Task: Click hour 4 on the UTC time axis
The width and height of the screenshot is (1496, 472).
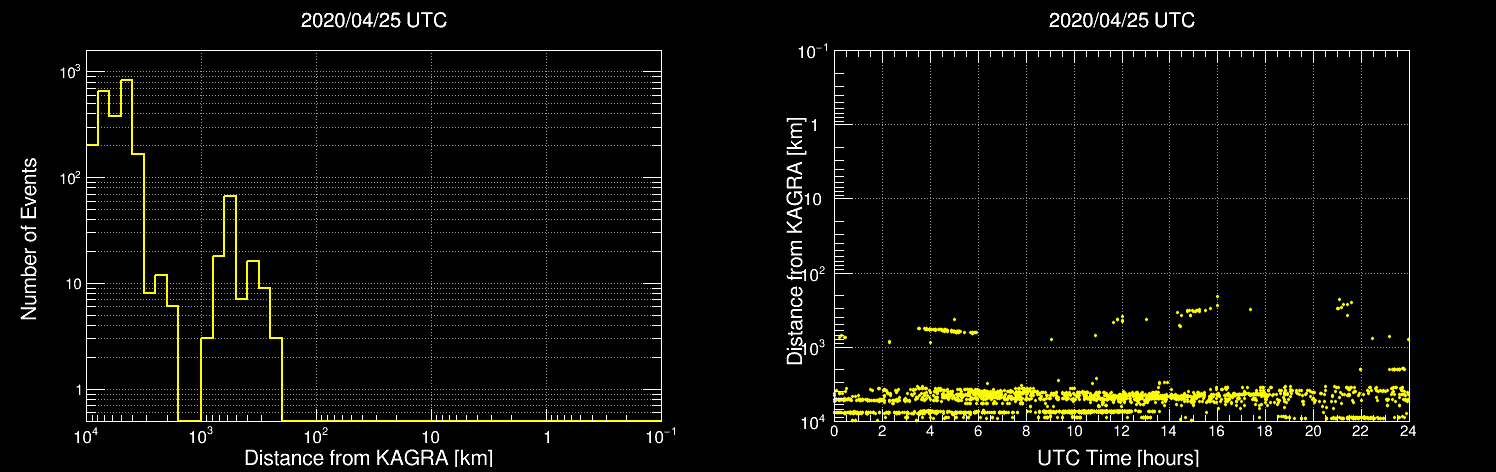Action: click(930, 432)
